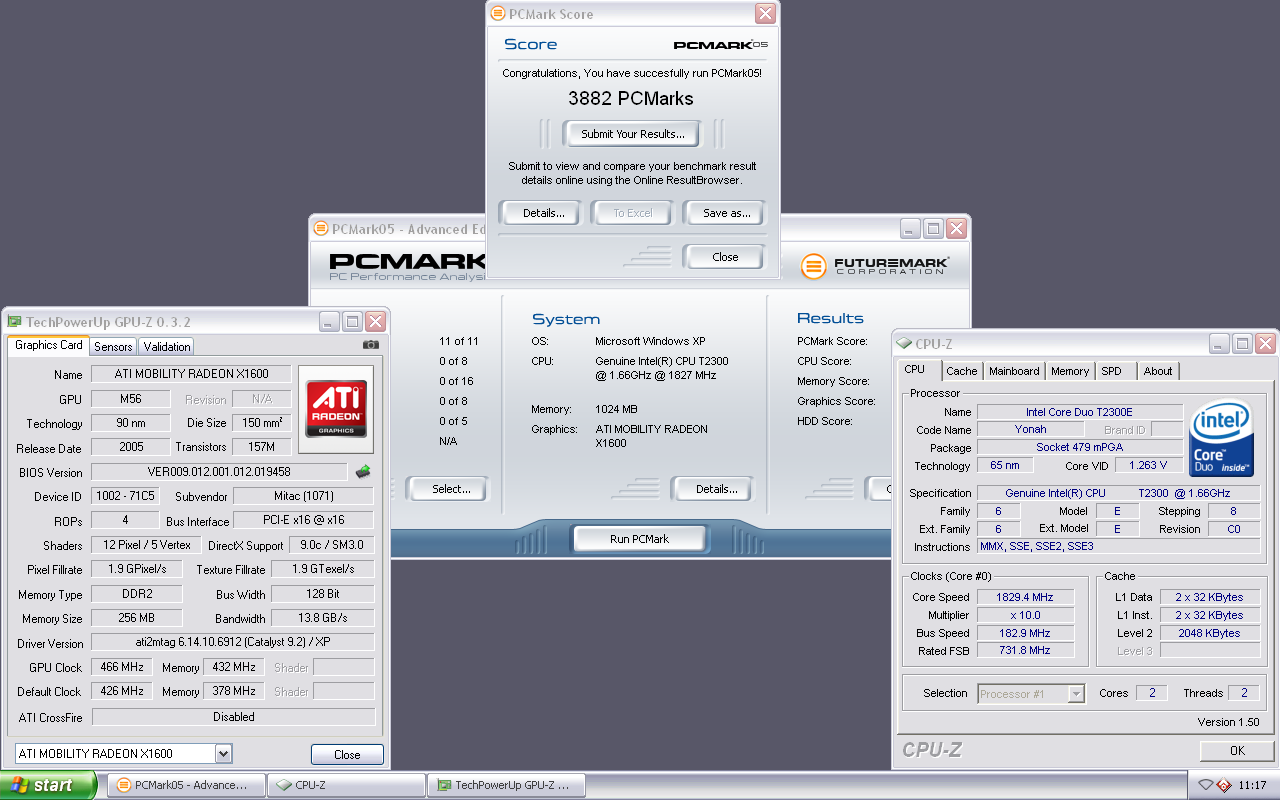Open the Sensors tab in GPU-Z
This screenshot has width=1280, height=800.
[113, 346]
